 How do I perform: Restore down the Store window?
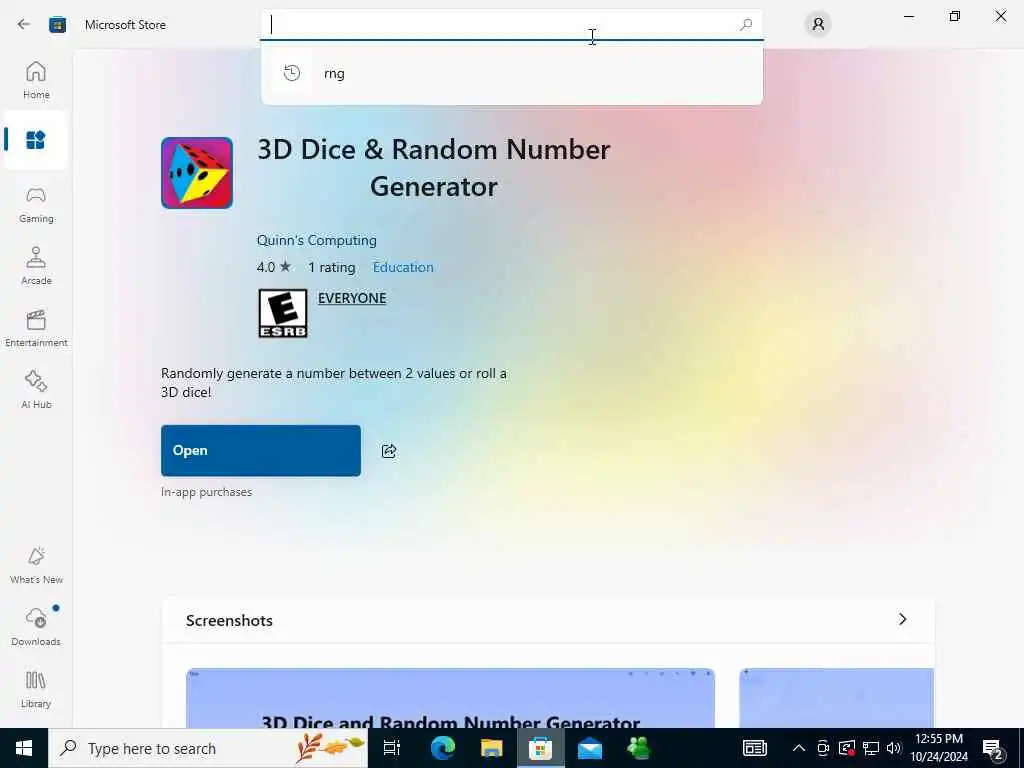955,16
